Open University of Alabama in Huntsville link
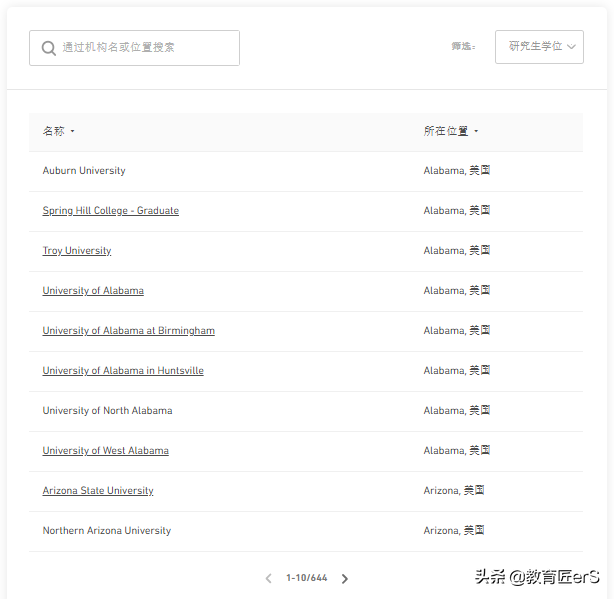 click(x=123, y=370)
